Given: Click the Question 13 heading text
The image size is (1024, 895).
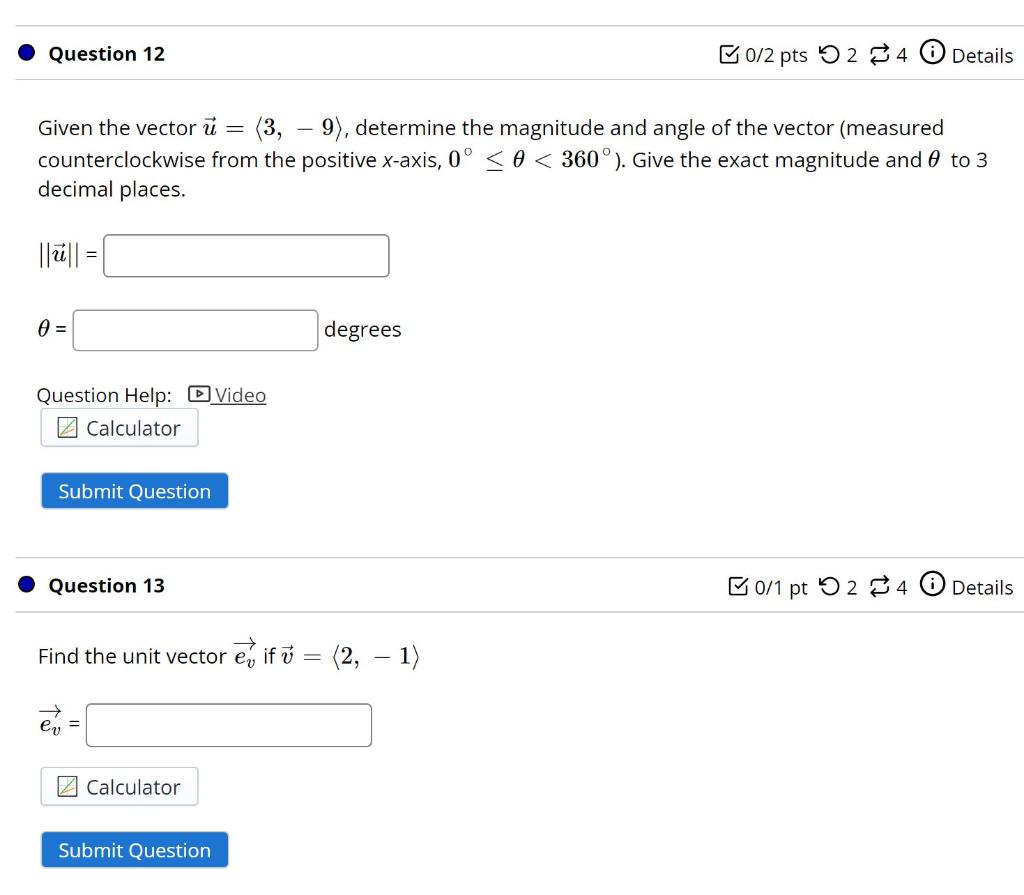Looking at the screenshot, I should pyautogui.click(x=105, y=587).
